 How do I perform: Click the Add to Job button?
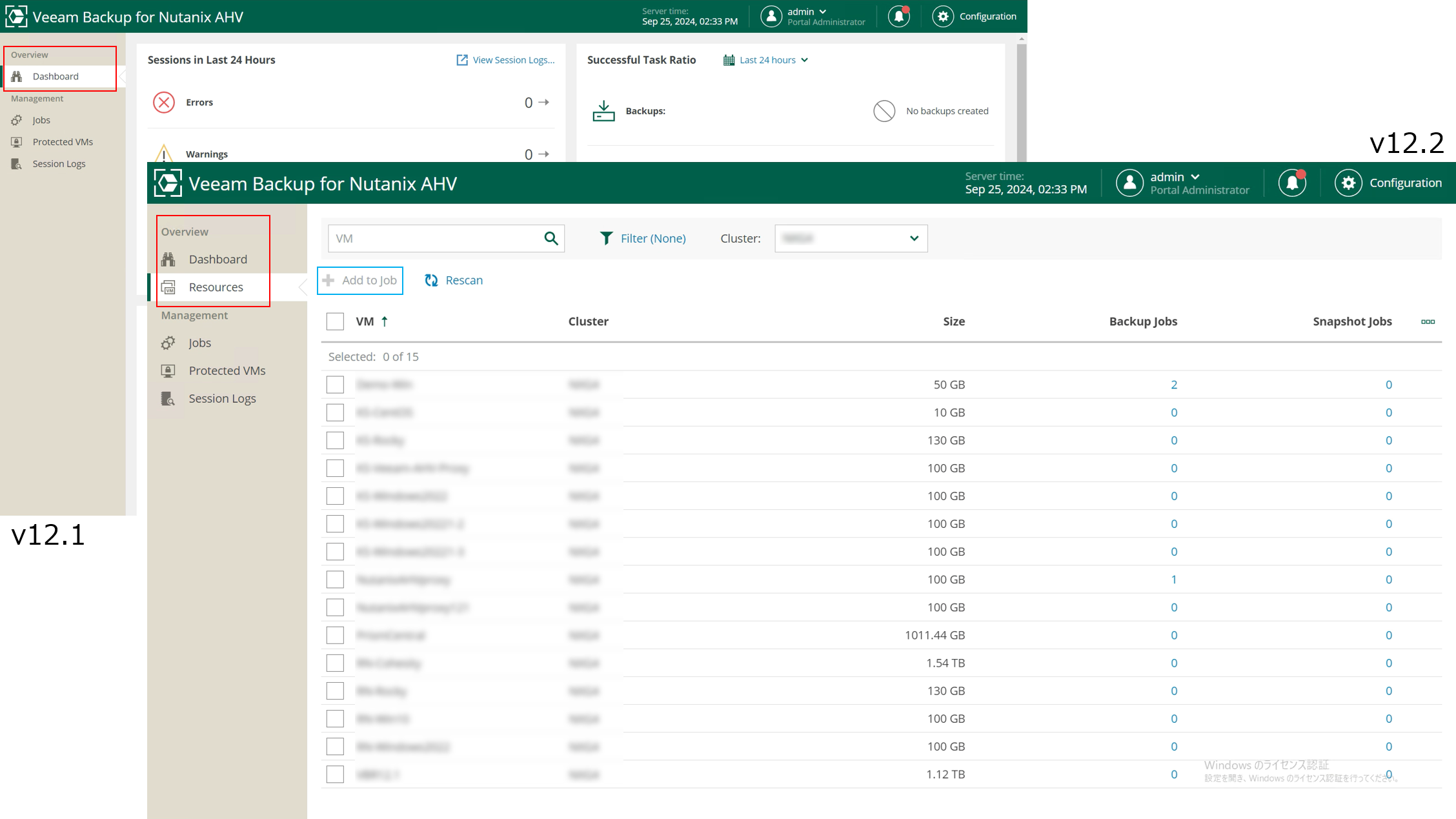point(360,280)
